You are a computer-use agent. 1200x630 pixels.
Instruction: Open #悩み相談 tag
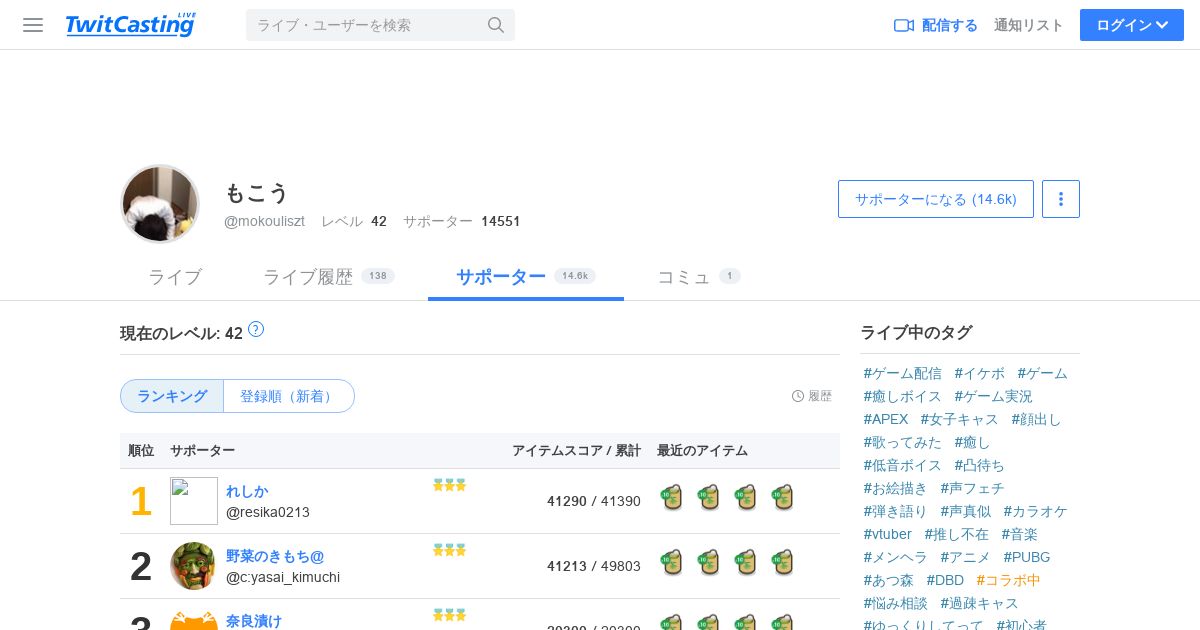pos(896,603)
